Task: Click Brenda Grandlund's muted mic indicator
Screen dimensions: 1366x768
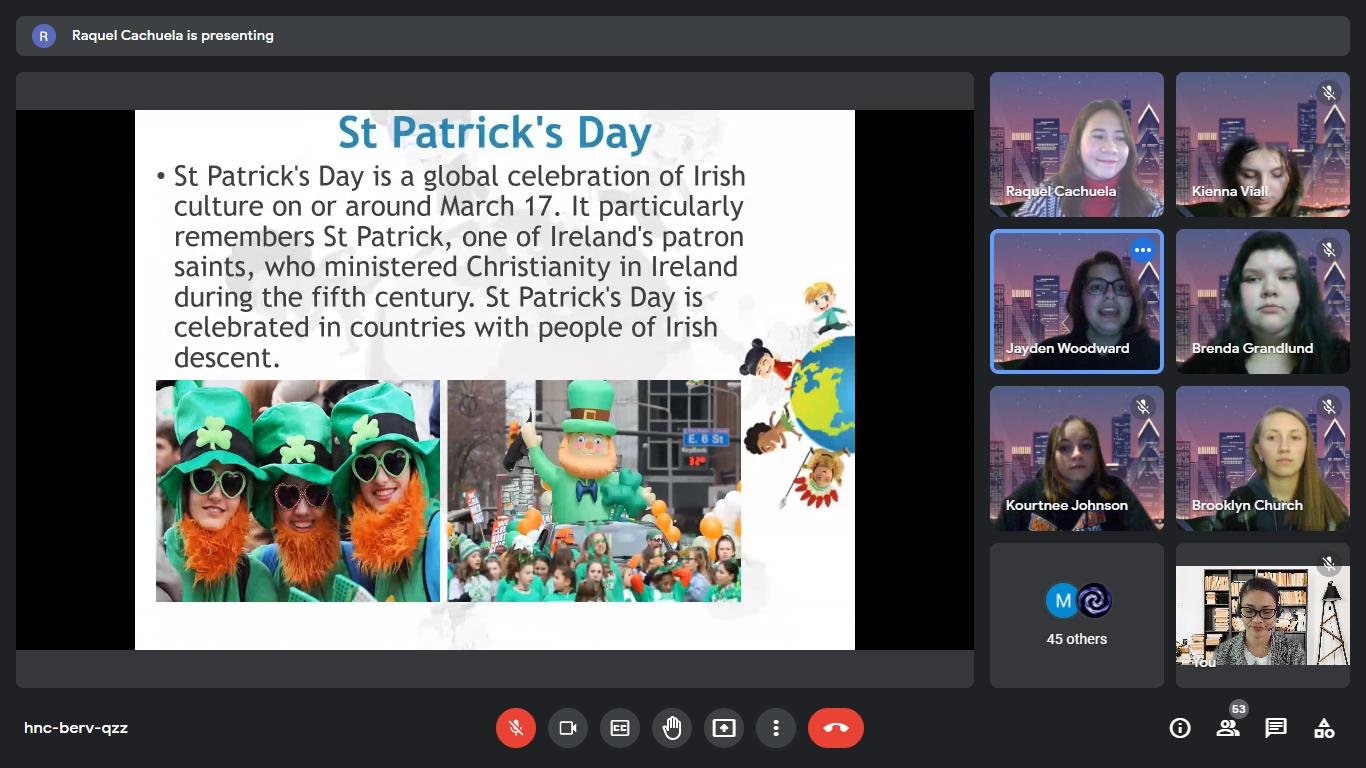Action: (x=1329, y=250)
